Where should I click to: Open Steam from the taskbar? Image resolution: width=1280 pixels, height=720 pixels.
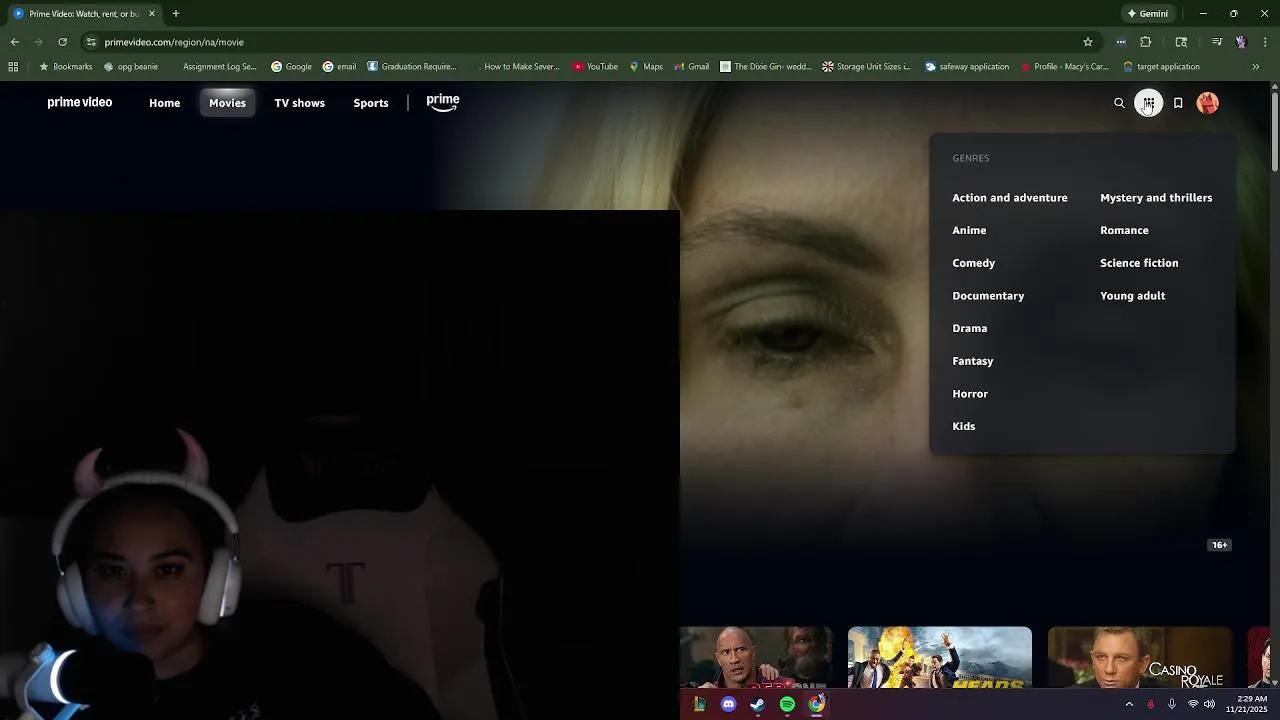pos(758,704)
